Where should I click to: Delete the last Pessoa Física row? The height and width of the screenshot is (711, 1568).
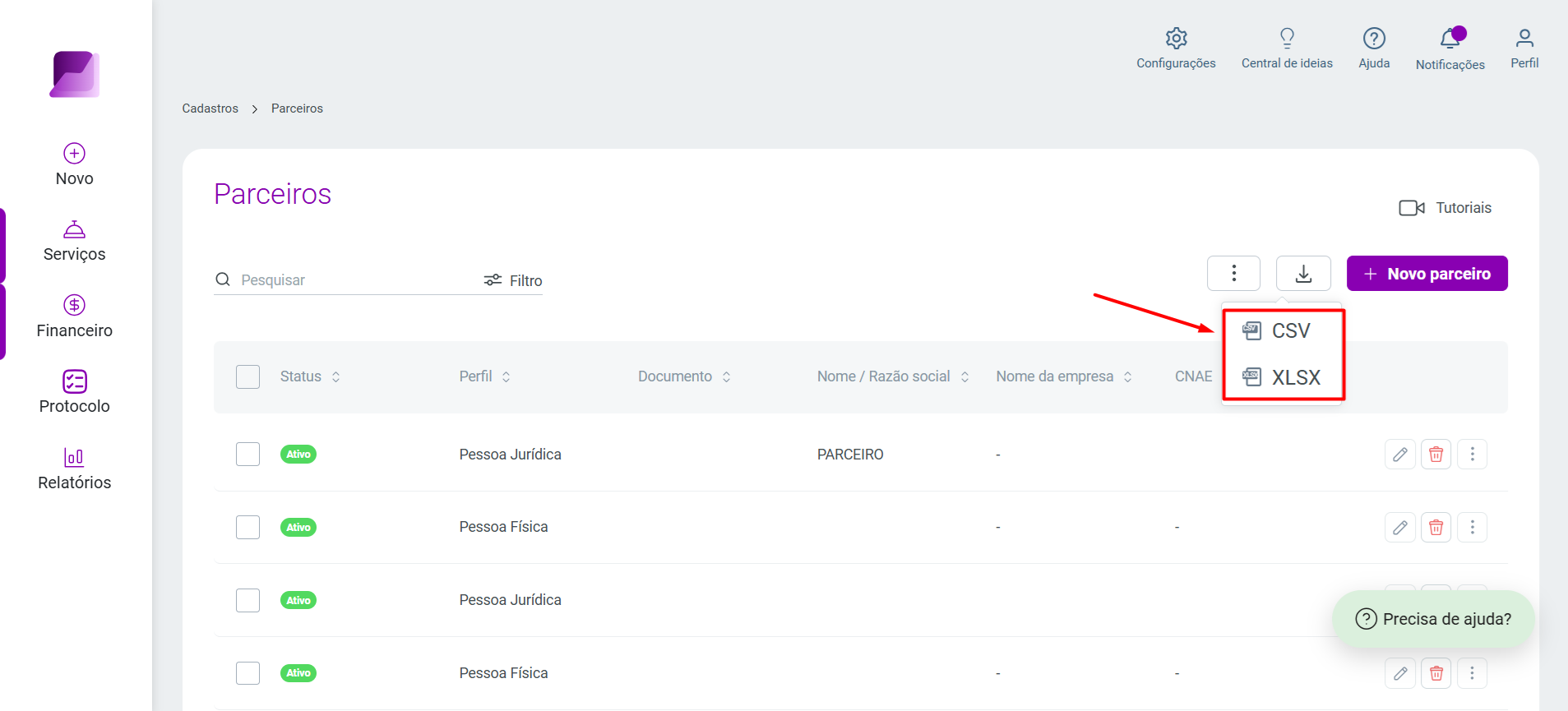[x=1436, y=673]
